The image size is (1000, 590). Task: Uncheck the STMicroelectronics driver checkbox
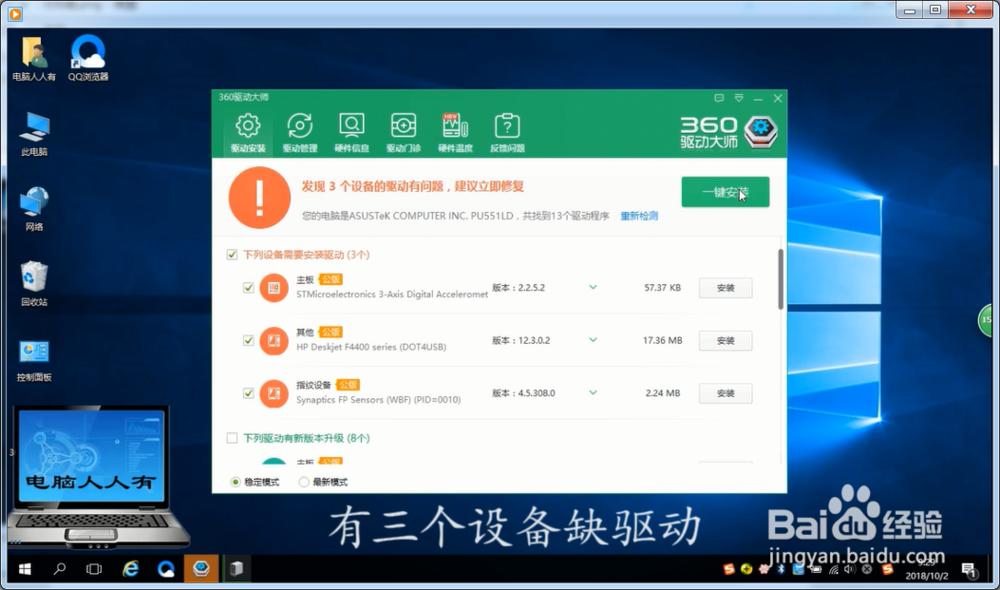[249, 288]
